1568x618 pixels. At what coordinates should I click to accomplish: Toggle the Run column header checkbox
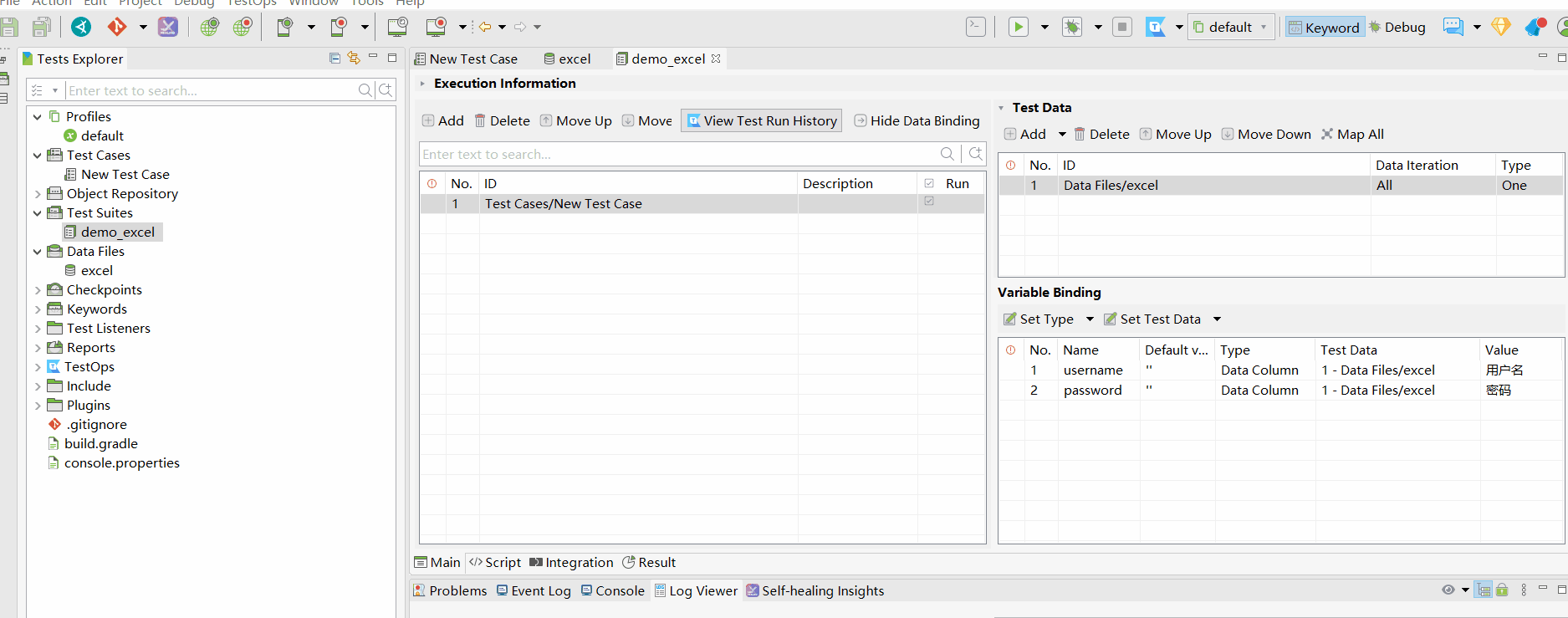[x=929, y=183]
